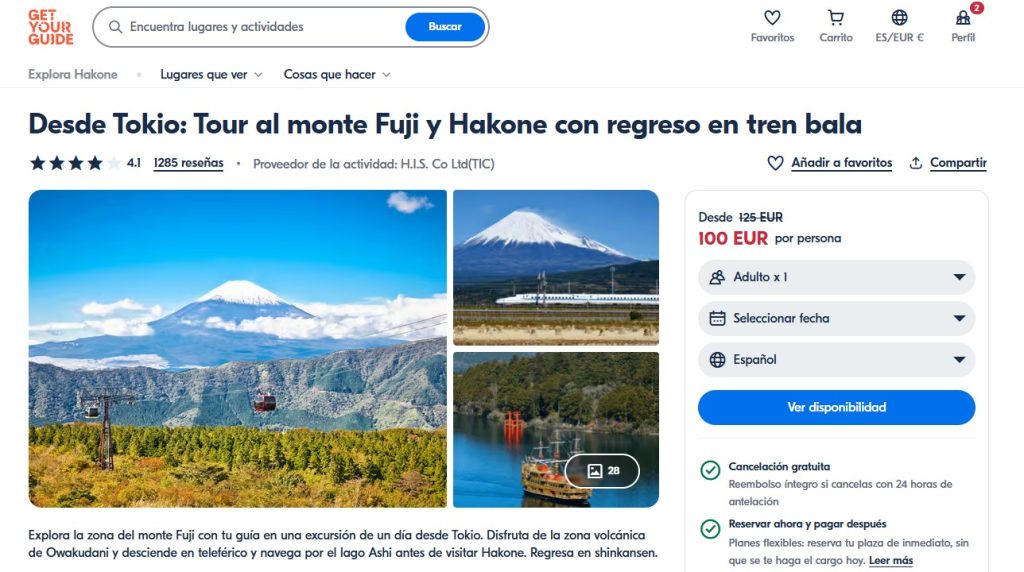This screenshot has width=1024, height=572.
Task: Open the Carrito shopping cart icon
Action: point(836,18)
